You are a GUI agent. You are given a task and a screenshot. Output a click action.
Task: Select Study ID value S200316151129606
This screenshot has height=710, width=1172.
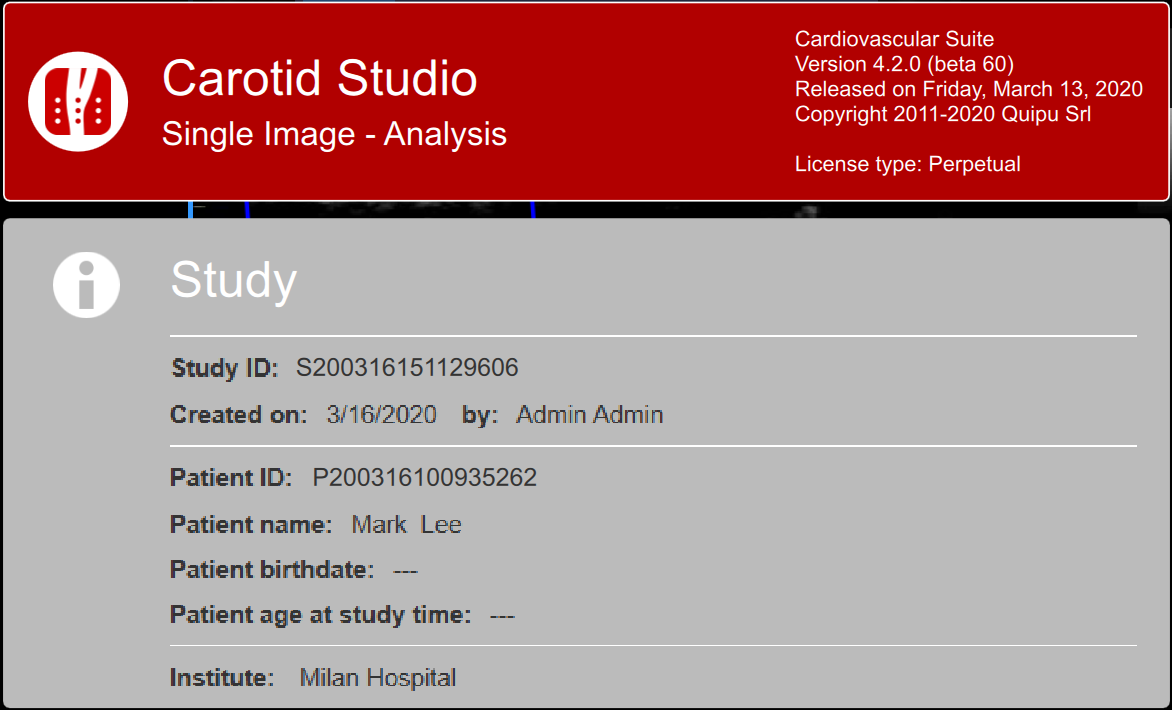coord(407,368)
